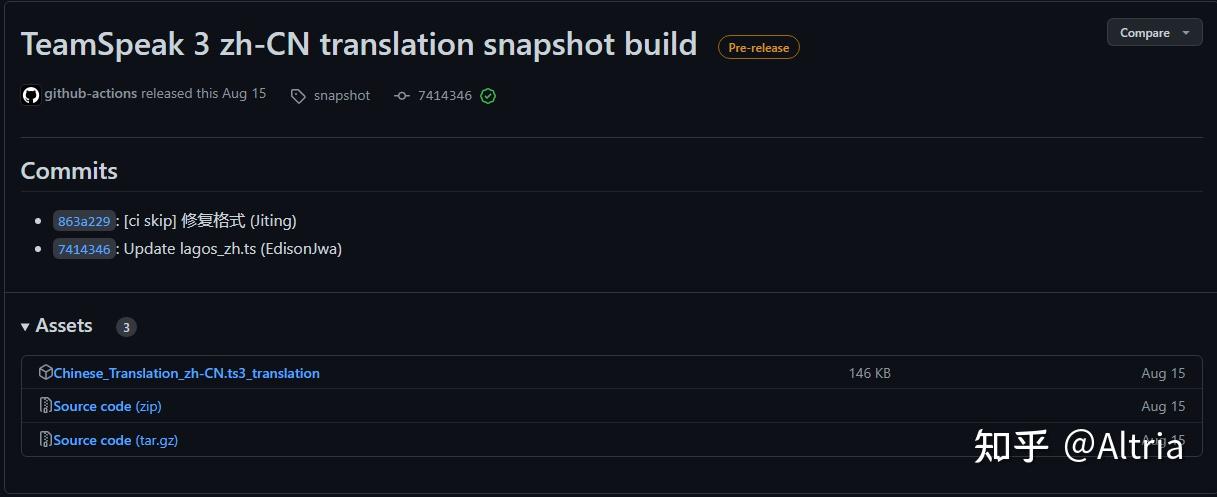Click the release title TeamSpeak 3 zh-CN translation
Viewport: 1217px width, 497px height.
pyautogui.click(x=359, y=44)
